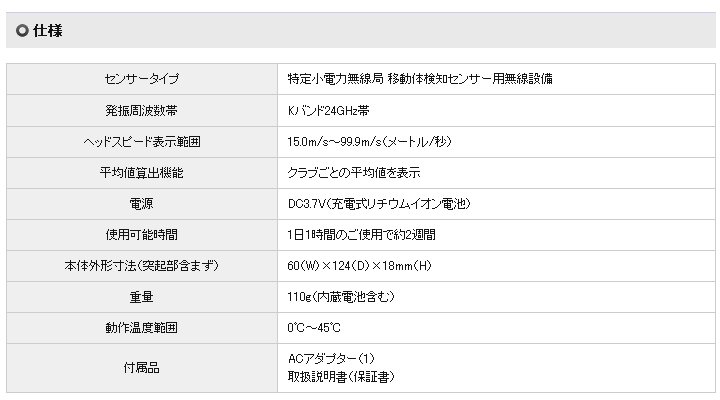Screen dimensions: 720x400
Task: Click the クラブごとの平均値を表示 value text
Action: pos(353,172)
